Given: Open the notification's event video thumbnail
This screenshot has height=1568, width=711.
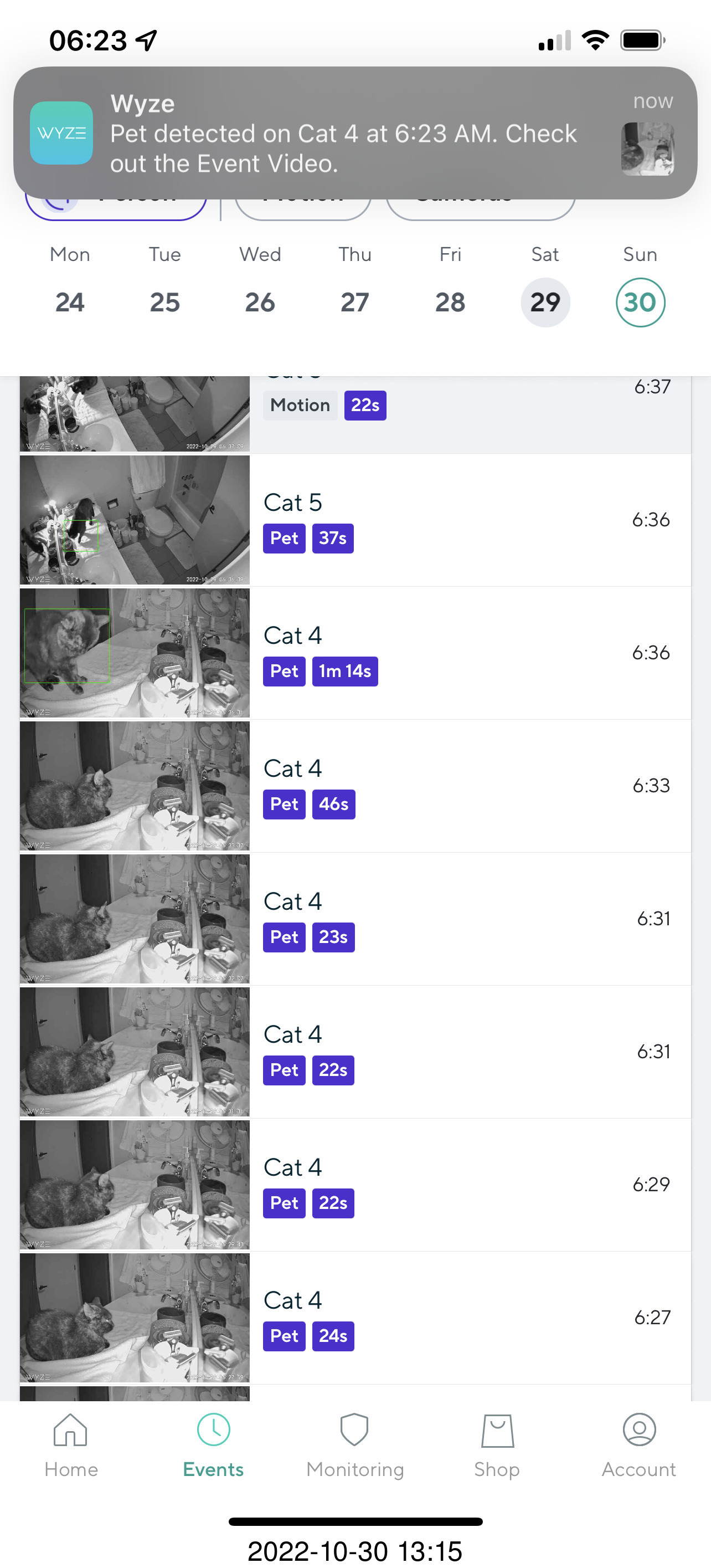Looking at the screenshot, I should click(647, 149).
